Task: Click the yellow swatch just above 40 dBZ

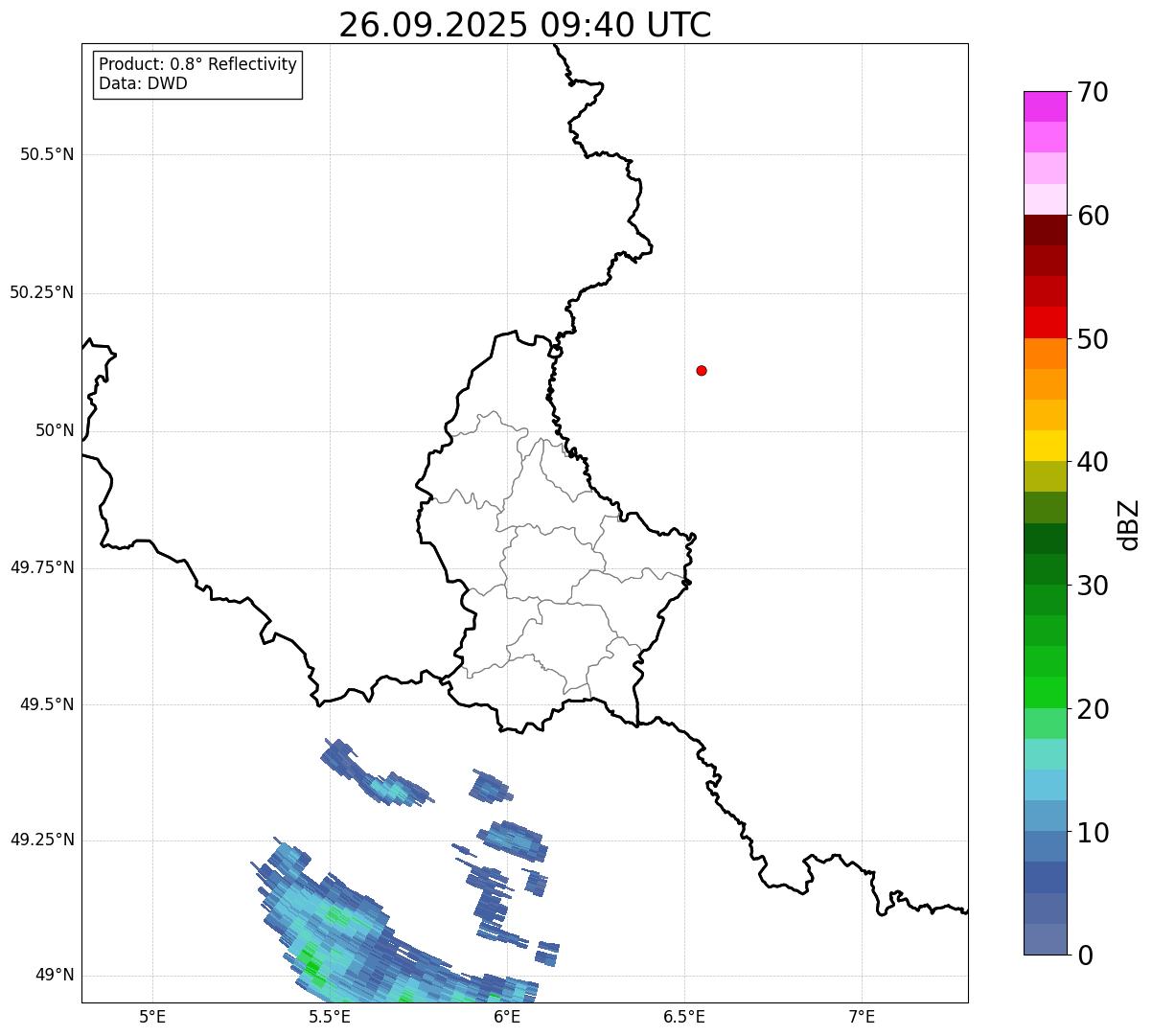Action: 1045,446
